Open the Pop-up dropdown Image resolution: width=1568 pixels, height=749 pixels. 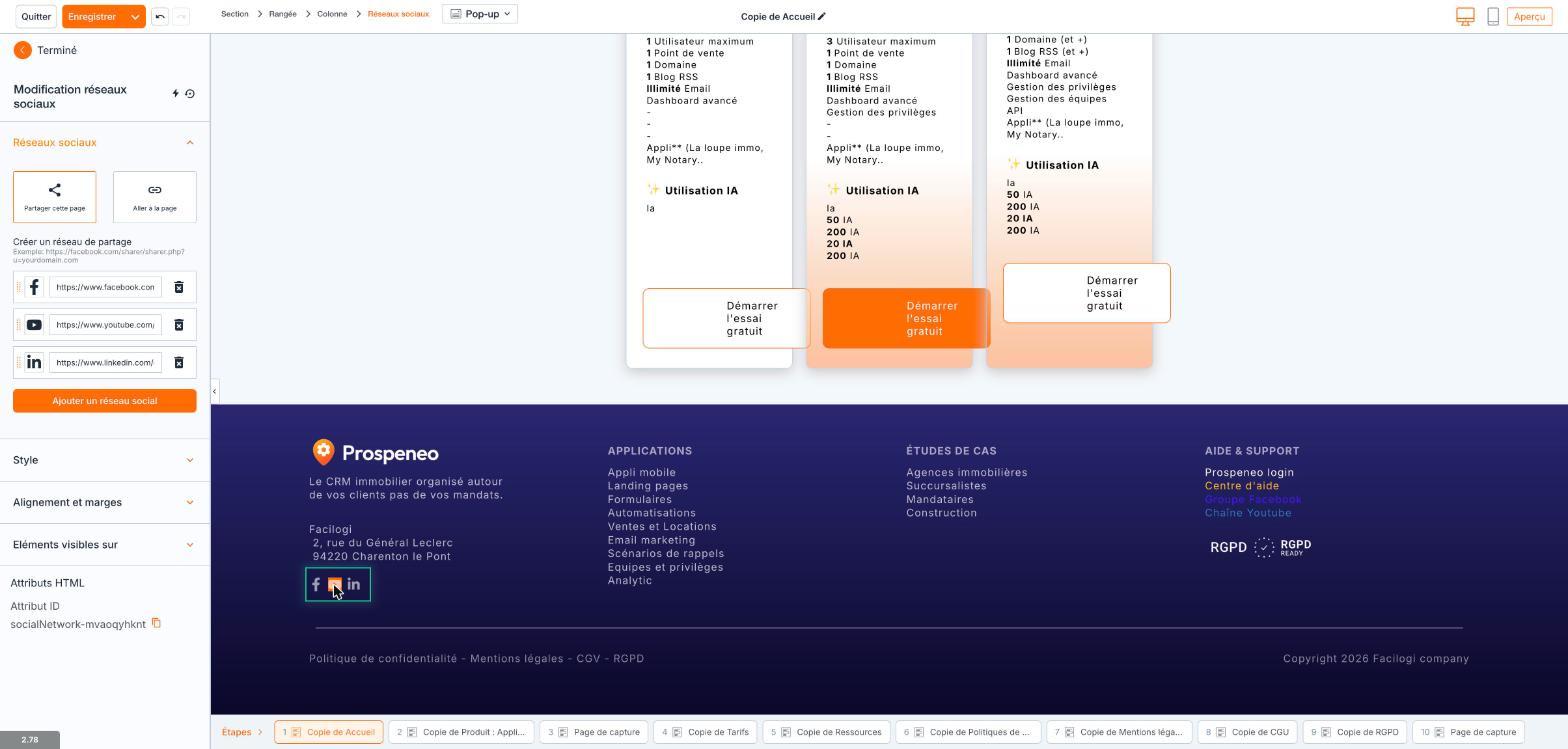click(x=480, y=14)
